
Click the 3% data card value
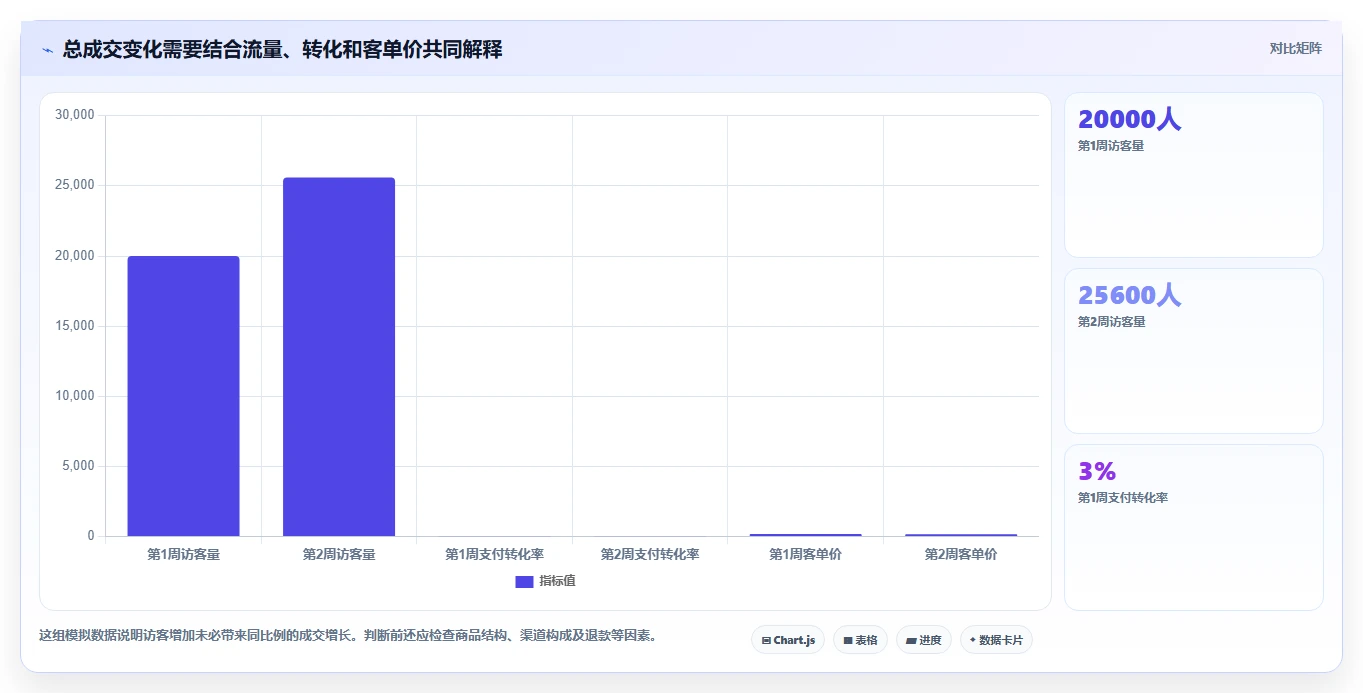point(1097,471)
